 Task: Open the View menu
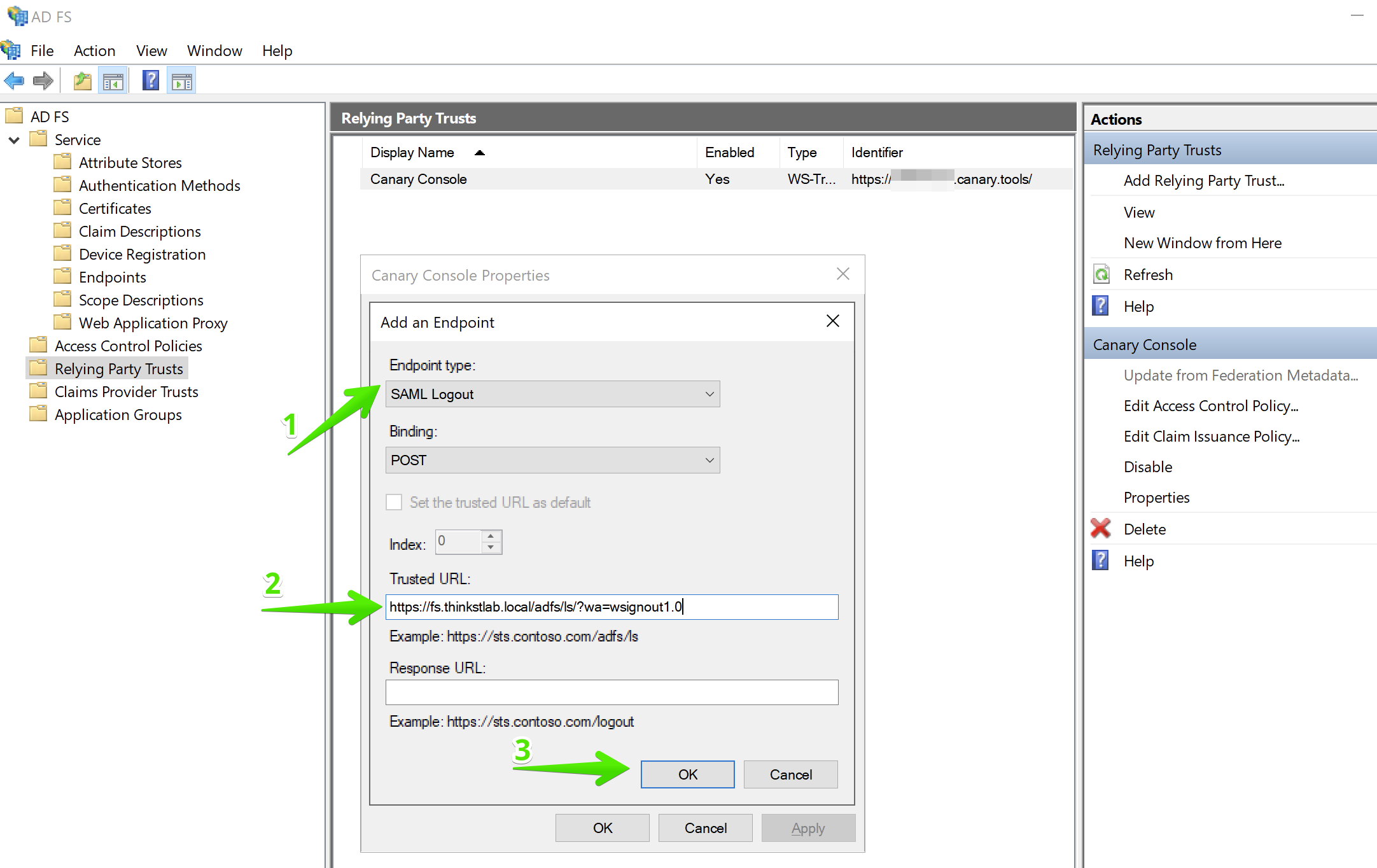(x=151, y=51)
